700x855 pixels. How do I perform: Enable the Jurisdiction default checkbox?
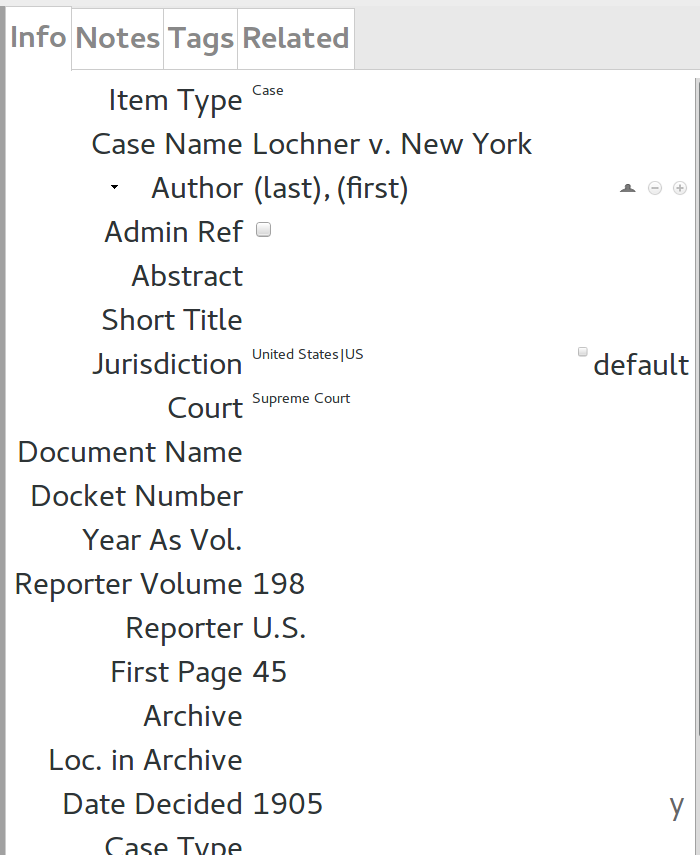583,352
